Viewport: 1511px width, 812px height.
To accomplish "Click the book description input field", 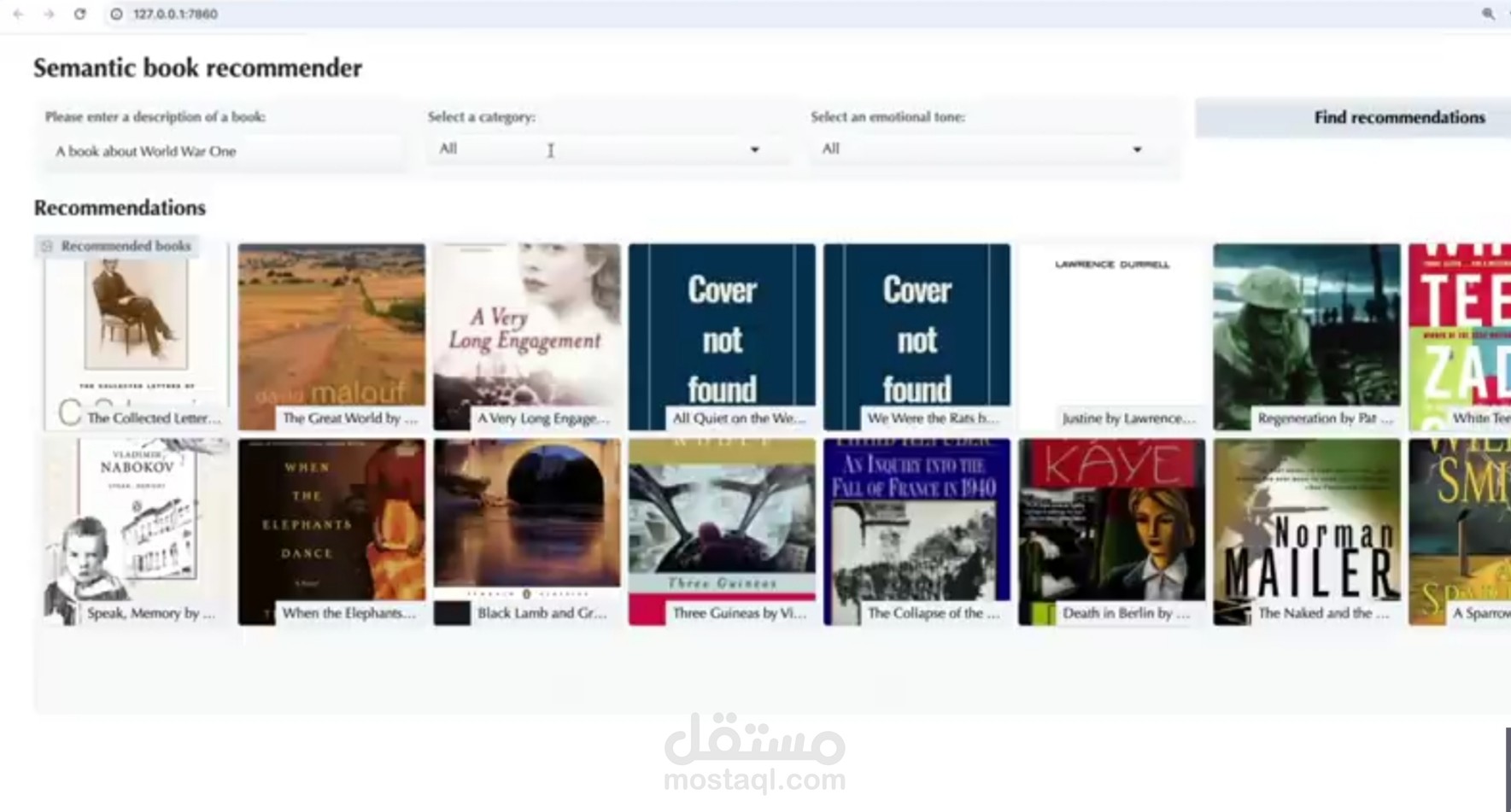I will (222, 150).
